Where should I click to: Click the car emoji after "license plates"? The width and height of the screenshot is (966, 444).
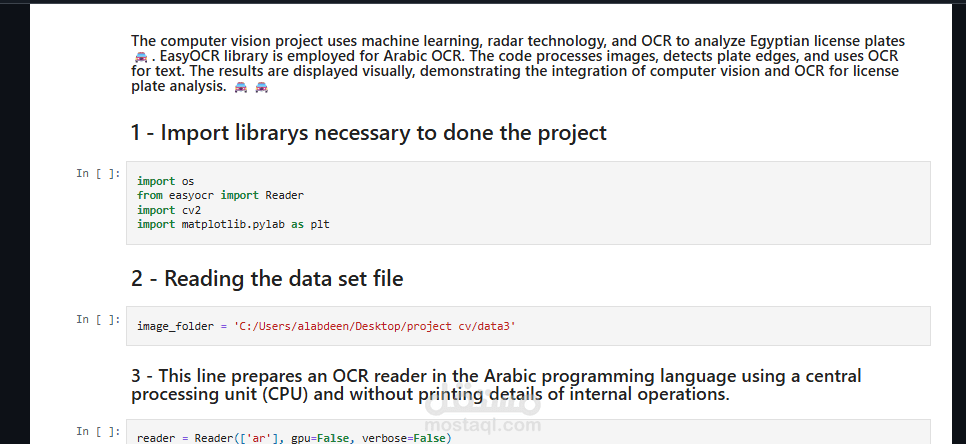point(140,57)
